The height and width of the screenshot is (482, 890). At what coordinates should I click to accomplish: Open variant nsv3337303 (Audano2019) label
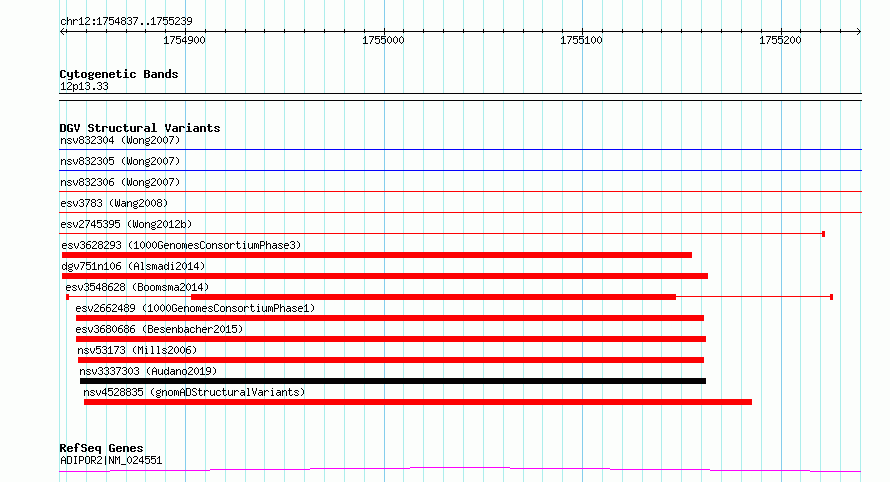[x=148, y=371]
